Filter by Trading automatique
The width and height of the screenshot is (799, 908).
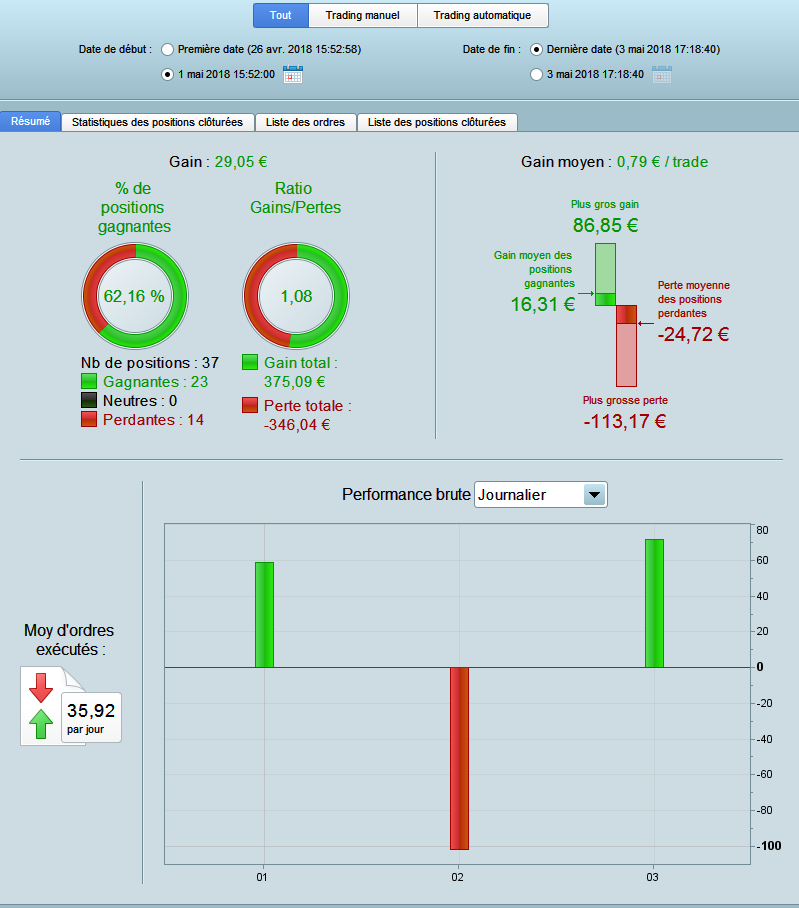(482, 16)
